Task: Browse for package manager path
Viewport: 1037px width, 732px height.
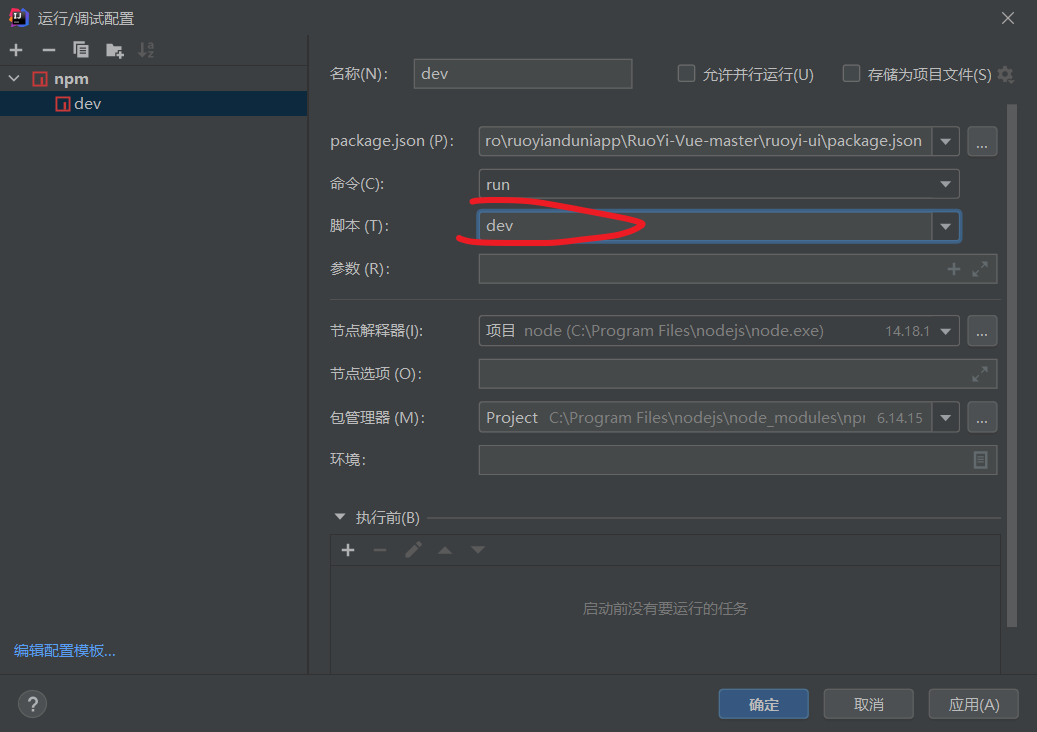Action: (x=982, y=418)
